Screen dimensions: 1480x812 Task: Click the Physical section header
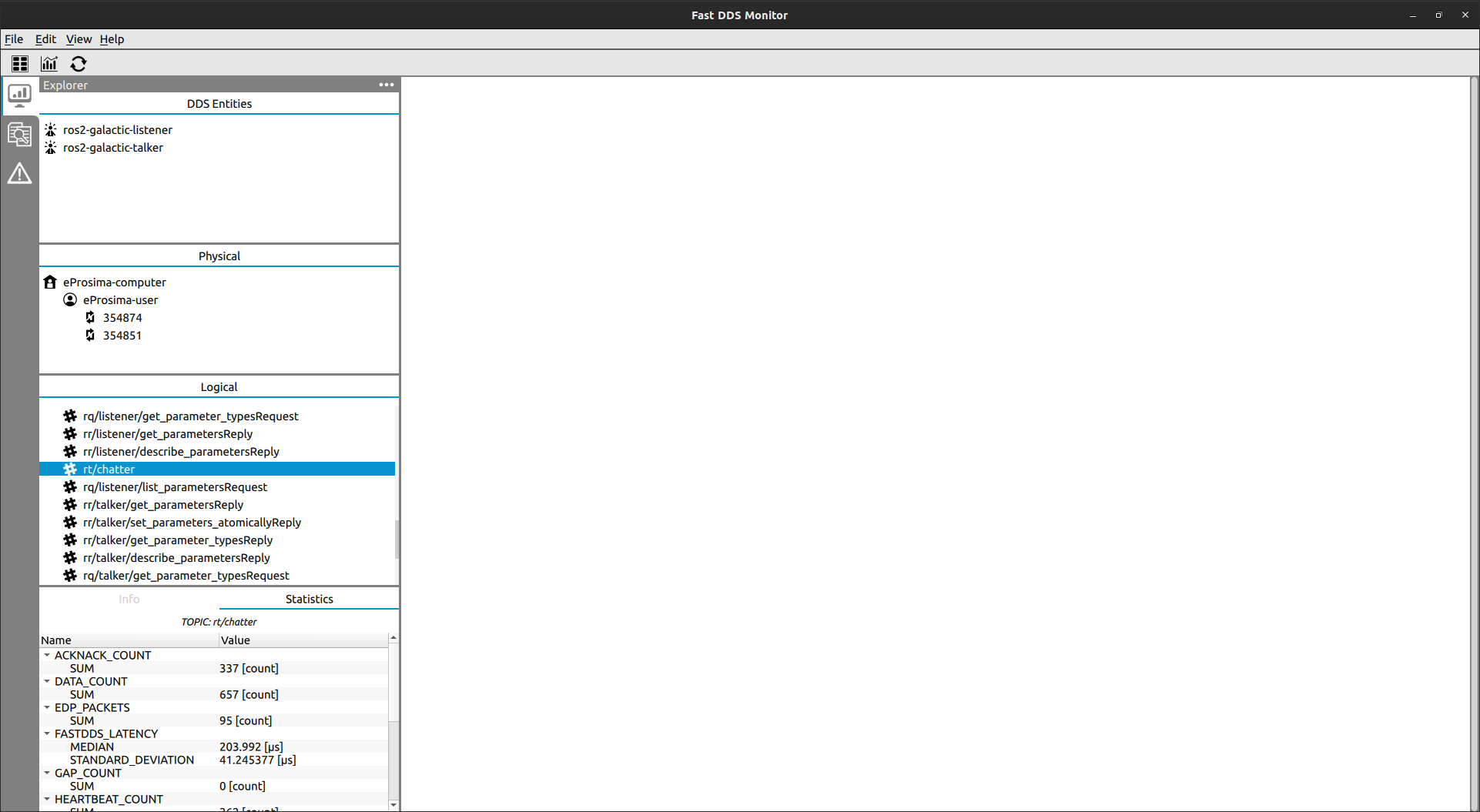click(219, 256)
